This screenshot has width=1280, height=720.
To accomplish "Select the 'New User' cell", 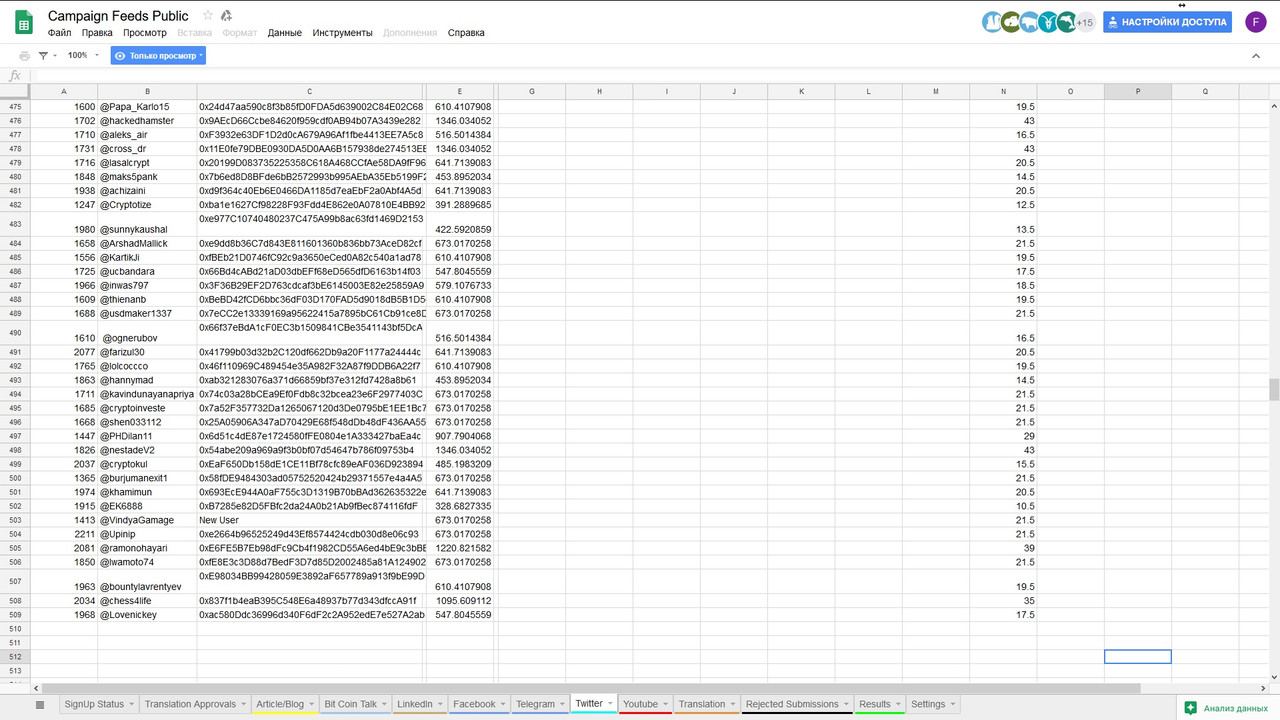I will [310, 520].
